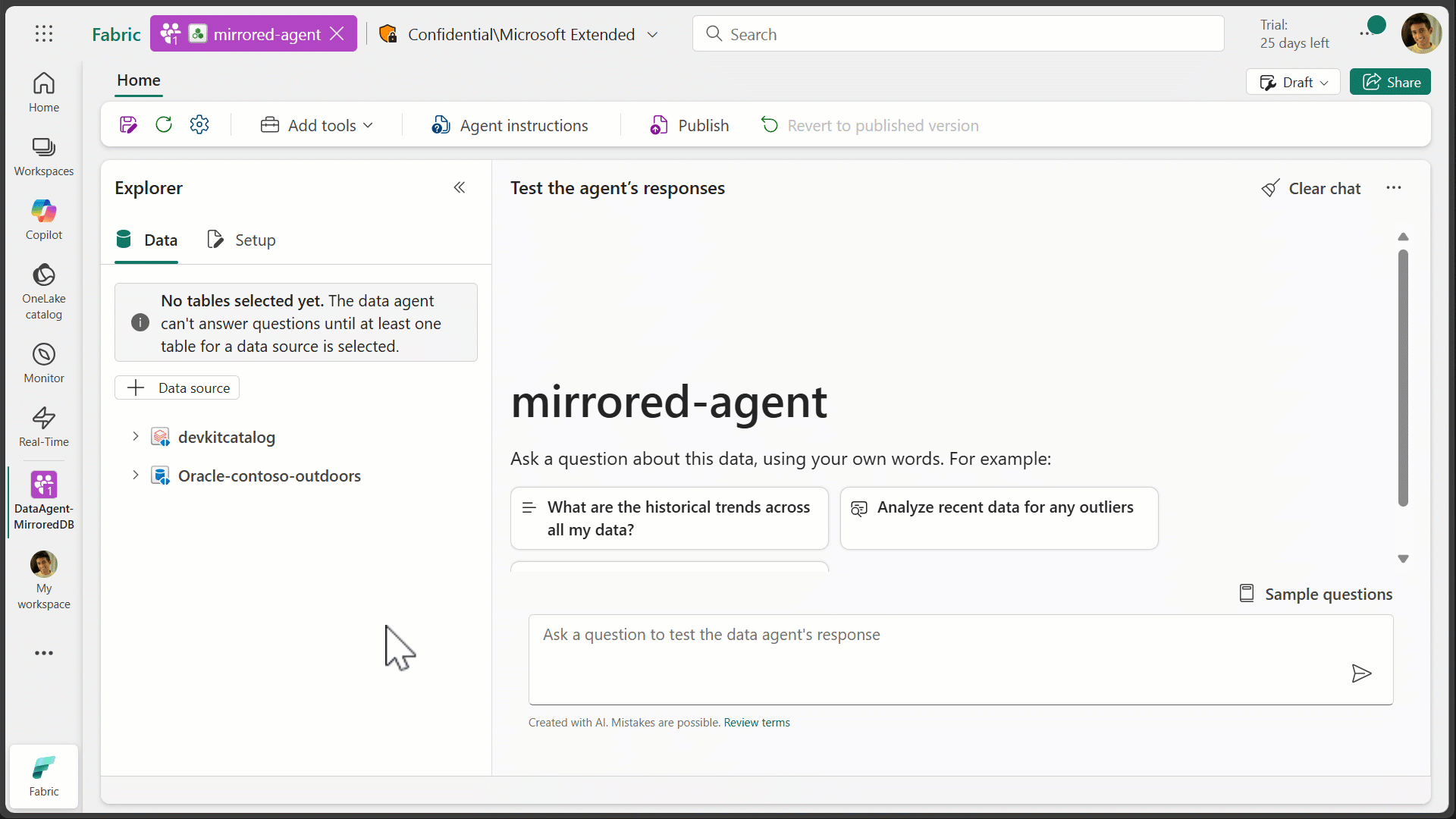Click the refresh icon in the toolbar

coord(164,124)
